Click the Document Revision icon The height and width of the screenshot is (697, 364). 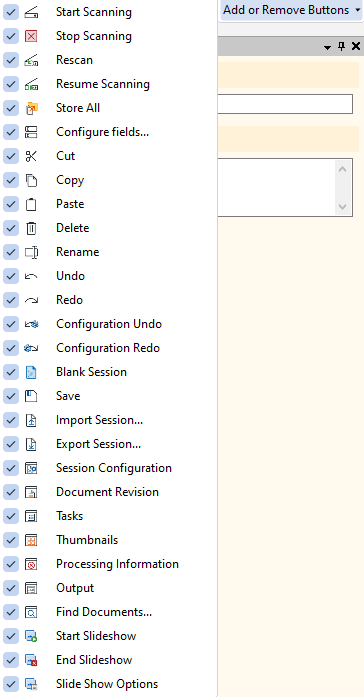(x=31, y=492)
